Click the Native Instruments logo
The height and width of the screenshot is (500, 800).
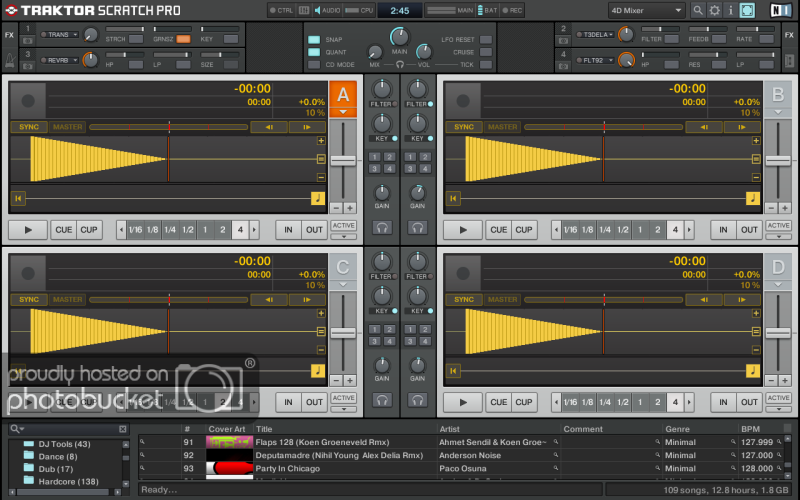(781, 10)
